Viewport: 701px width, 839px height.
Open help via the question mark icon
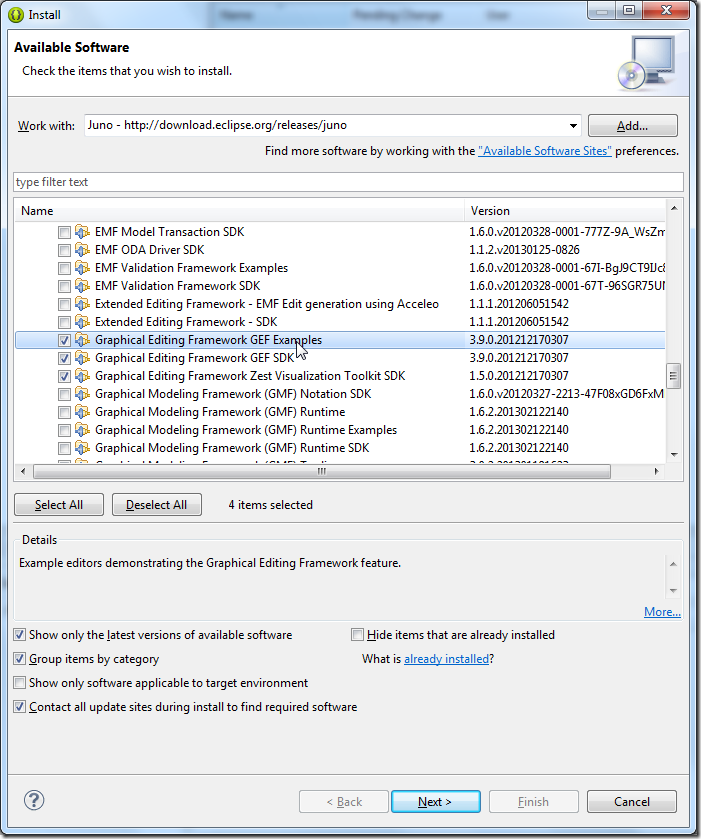34,800
